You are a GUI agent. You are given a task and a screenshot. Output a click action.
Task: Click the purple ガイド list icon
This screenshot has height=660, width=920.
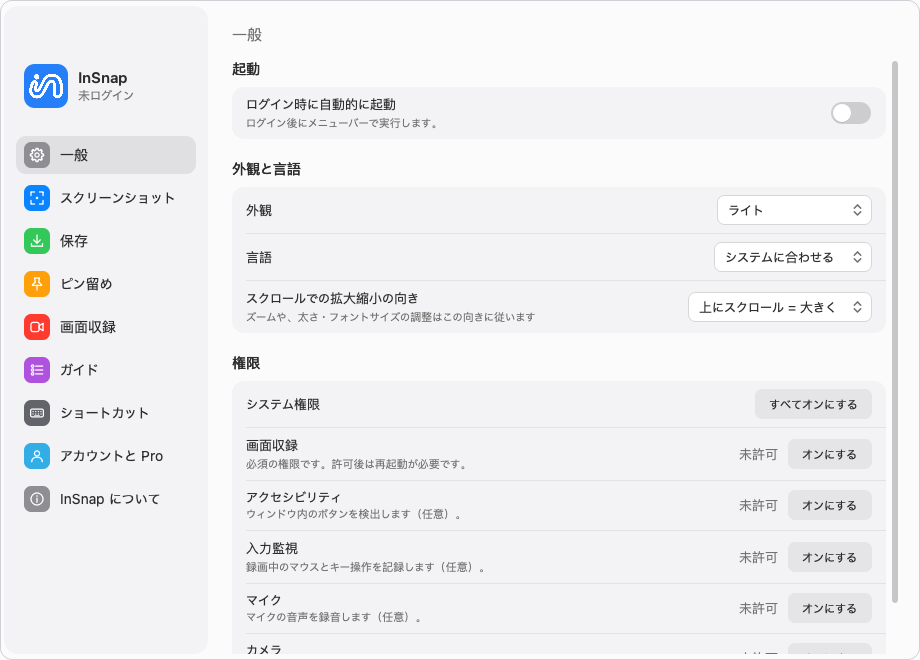click(37, 370)
